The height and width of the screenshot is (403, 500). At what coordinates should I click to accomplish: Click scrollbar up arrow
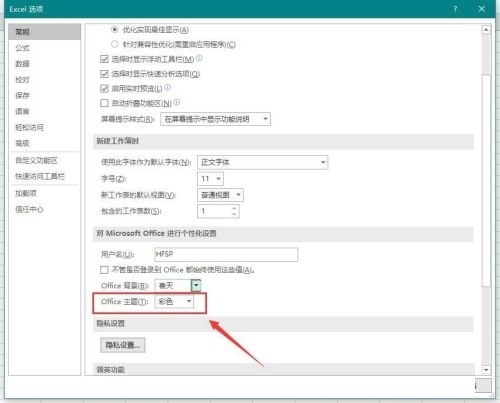(x=486, y=29)
